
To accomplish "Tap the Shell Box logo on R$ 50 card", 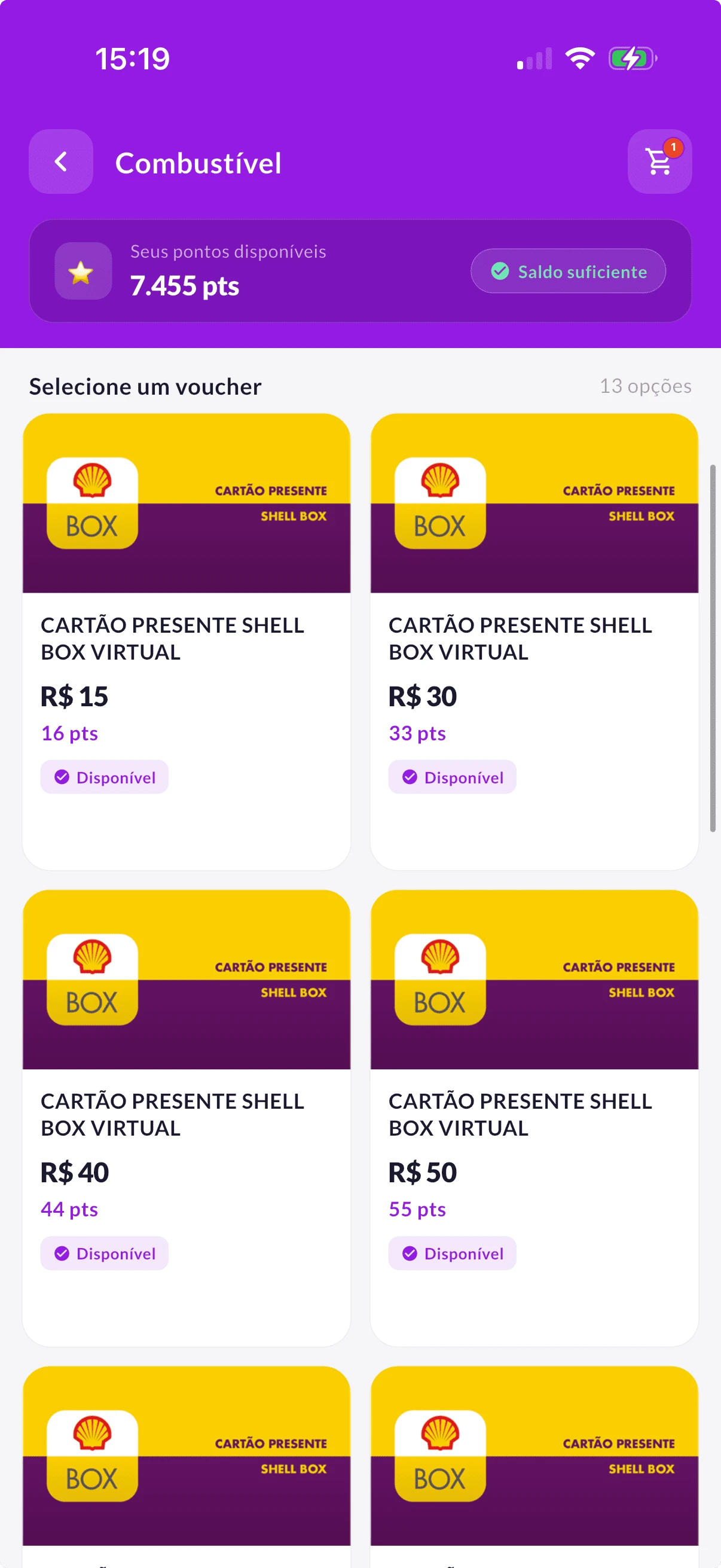I will click(x=440, y=980).
